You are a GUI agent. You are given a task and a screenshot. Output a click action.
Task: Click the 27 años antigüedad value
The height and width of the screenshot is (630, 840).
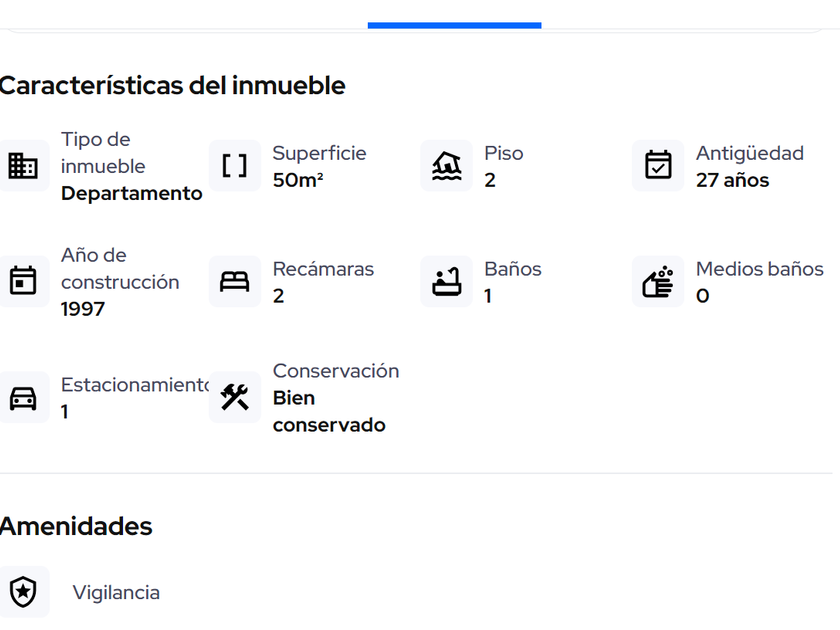(x=732, y=181)
